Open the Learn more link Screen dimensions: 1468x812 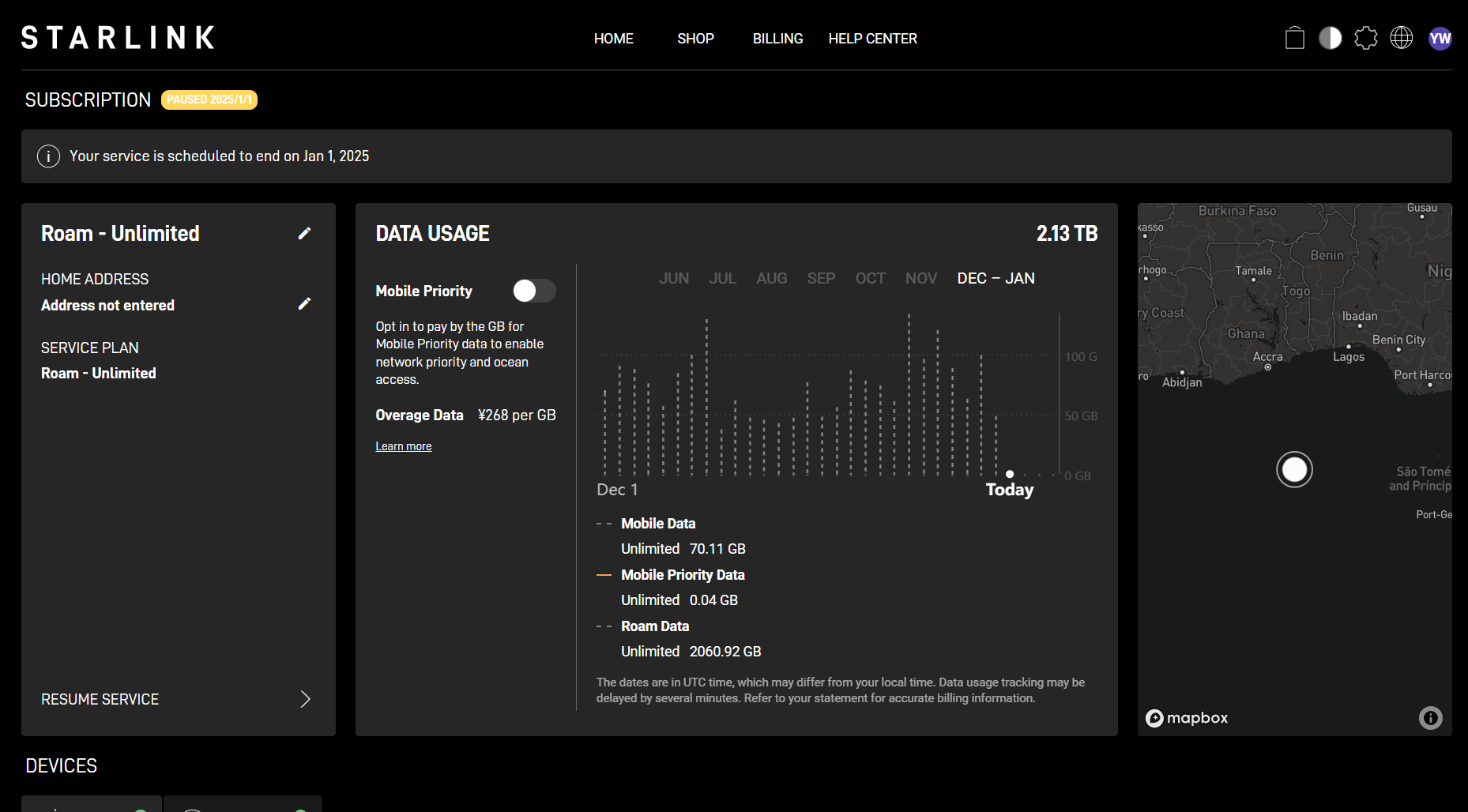click(403, 446)
